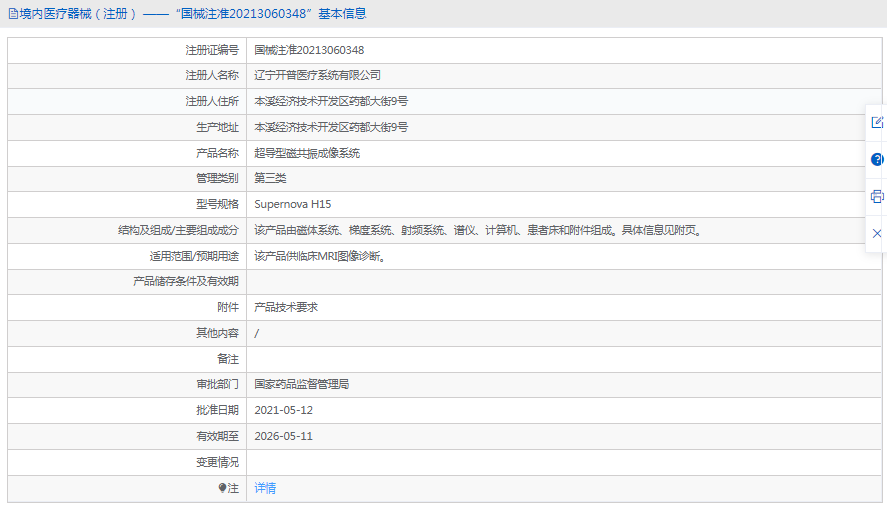Image resolution: width=887 pixels, height=508 pixels.
Task: Close the side toolbar with X icon
Action: pyautogui.click(x=877, y=233)
